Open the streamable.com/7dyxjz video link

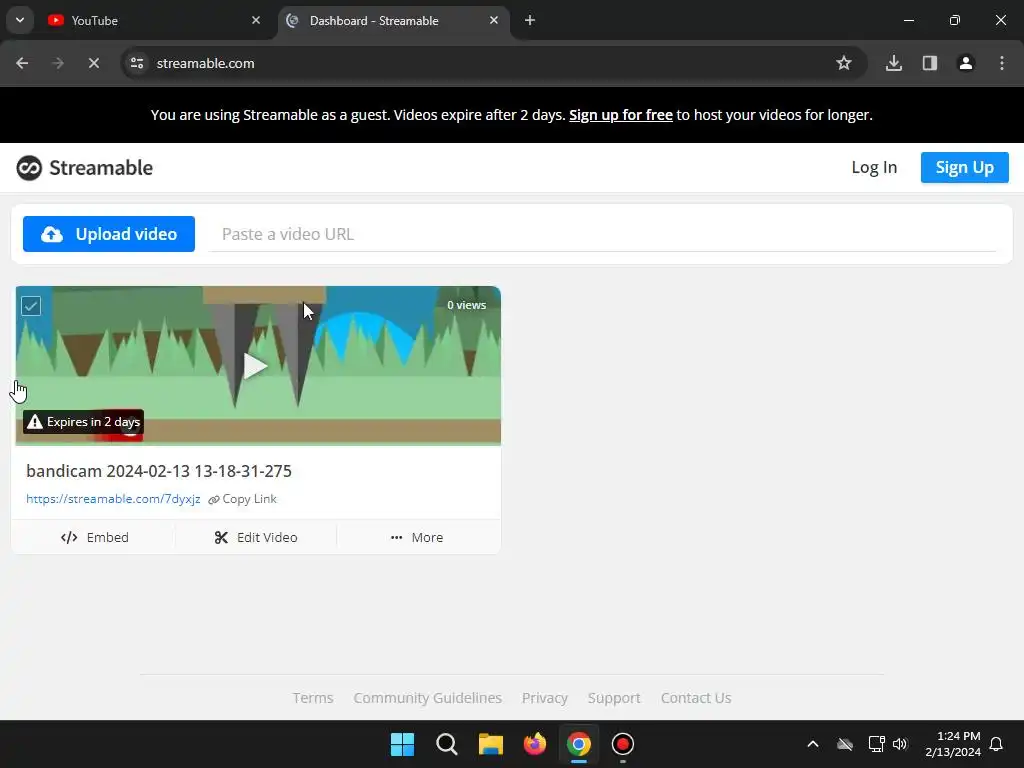point(113,499)
